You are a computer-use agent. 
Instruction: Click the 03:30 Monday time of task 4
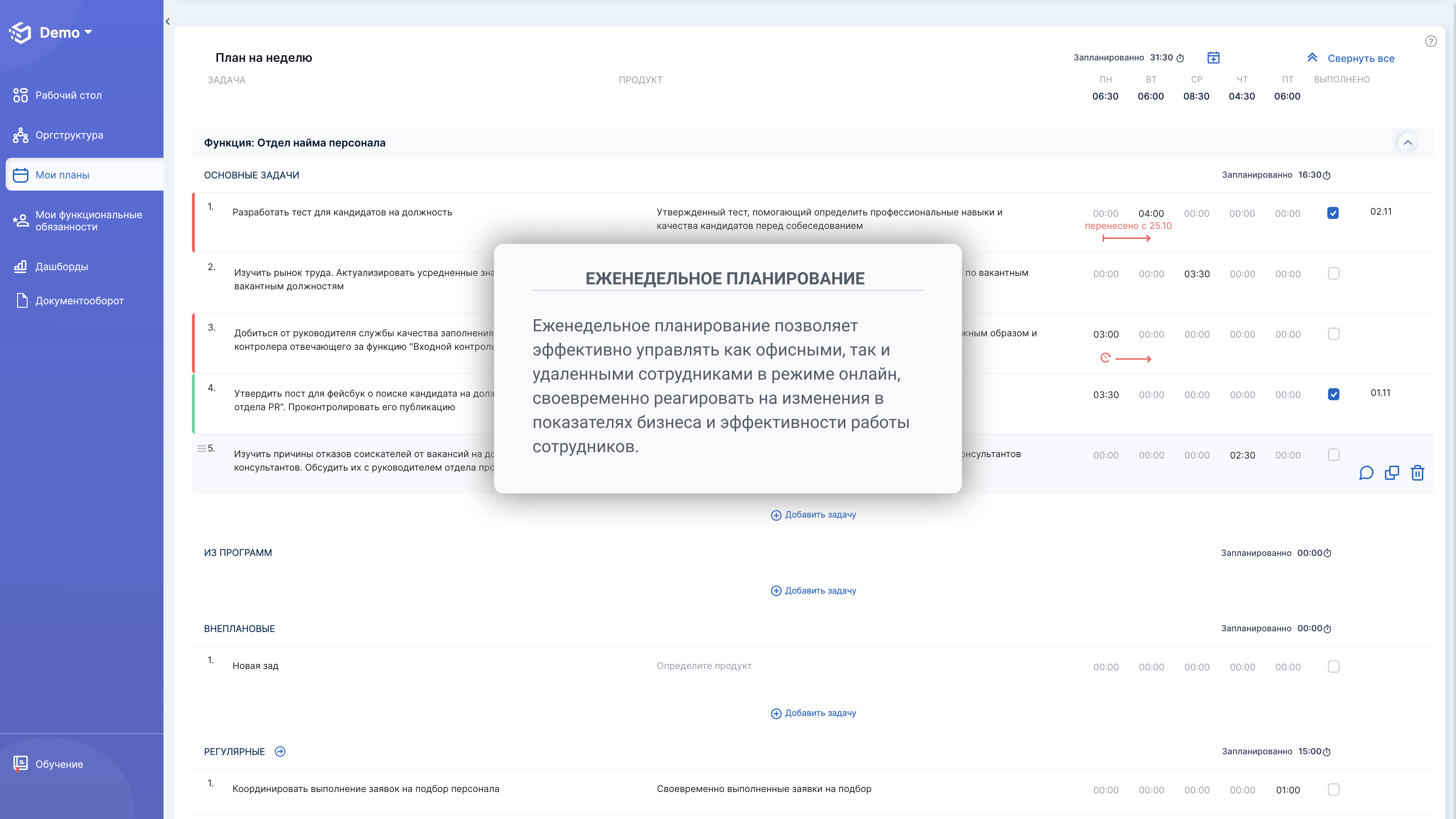[1106, 395]
